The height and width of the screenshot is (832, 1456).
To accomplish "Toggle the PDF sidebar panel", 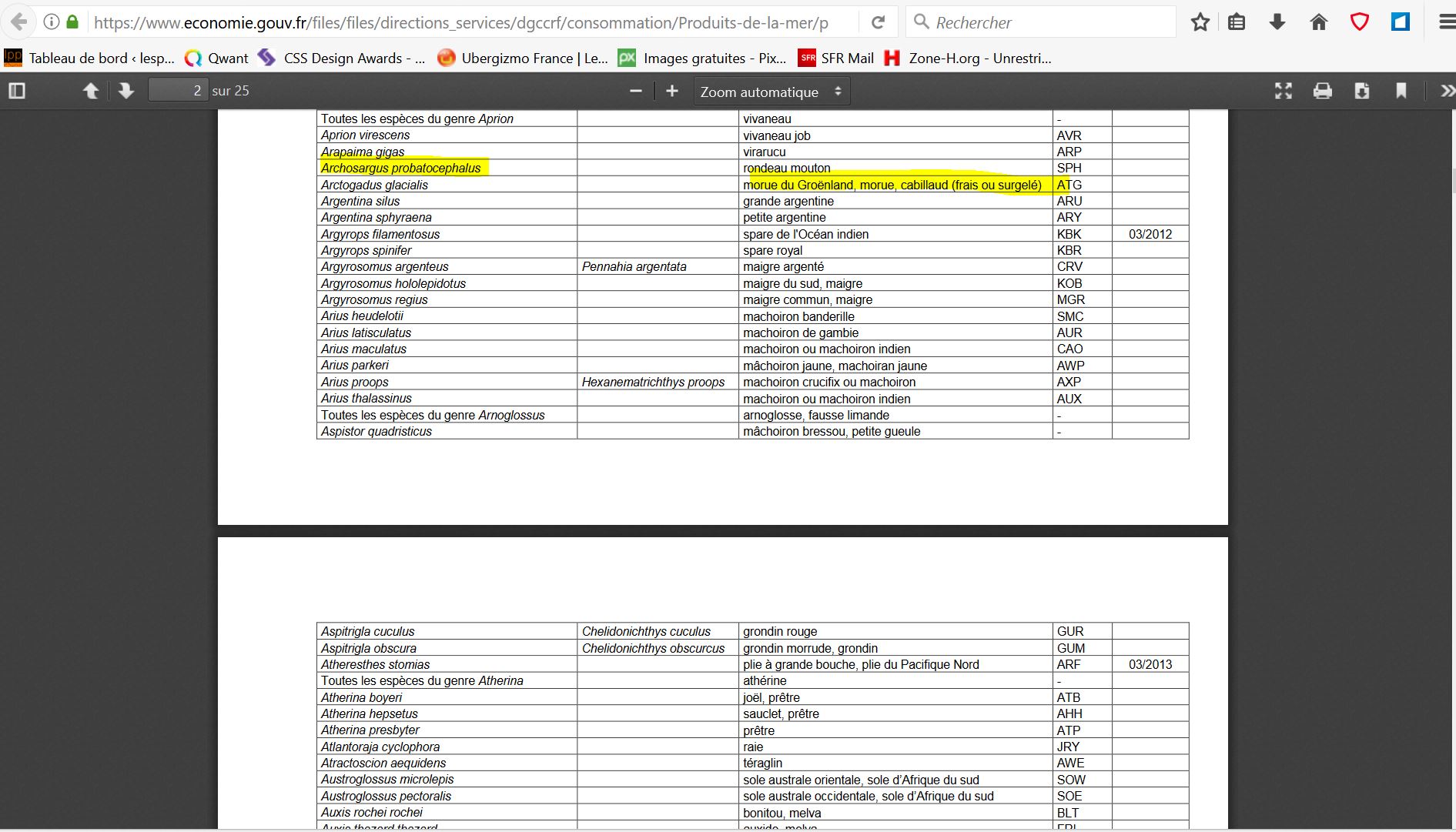I will click(x=17, y=91).
